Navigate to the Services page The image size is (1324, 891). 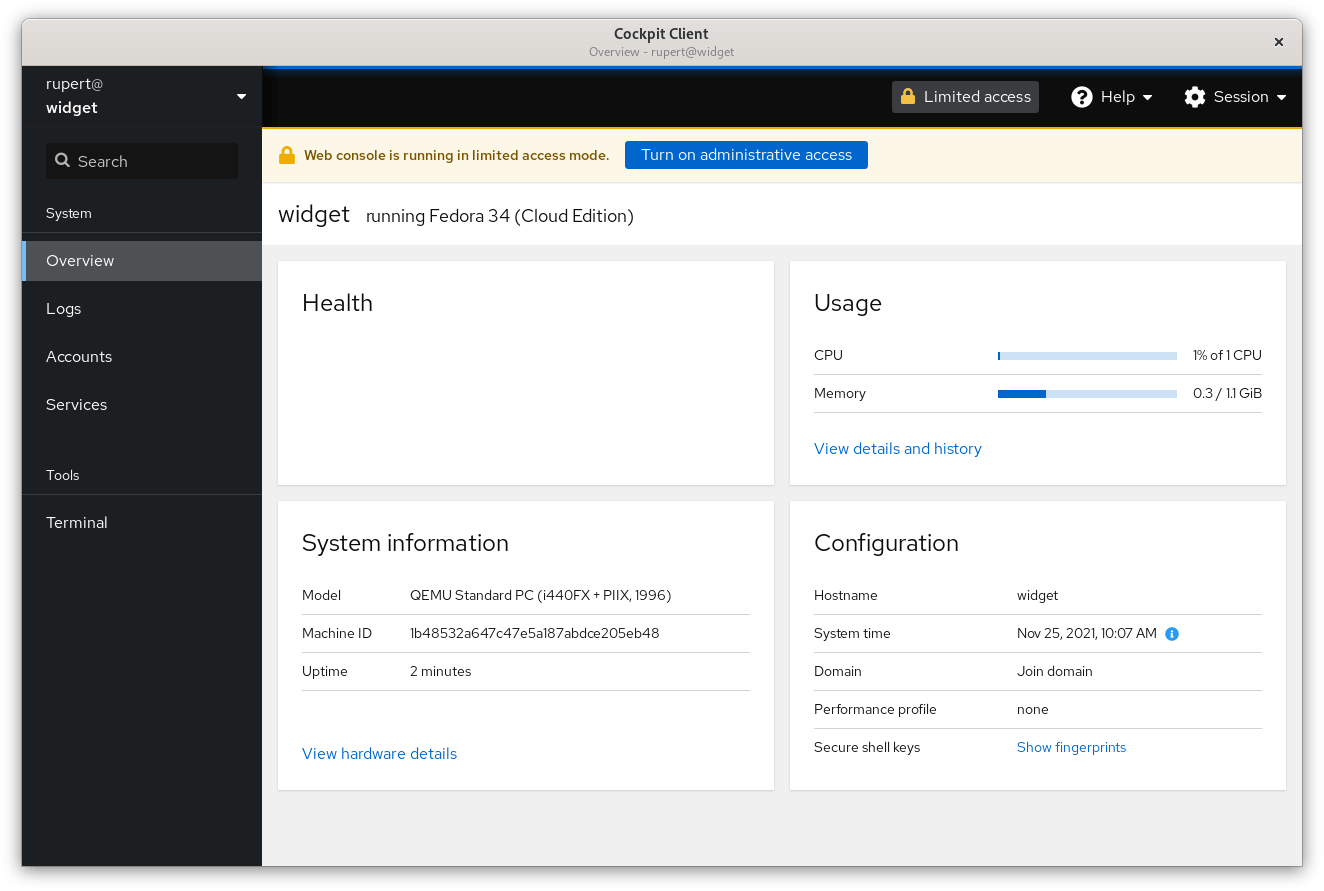click(76, 404)
